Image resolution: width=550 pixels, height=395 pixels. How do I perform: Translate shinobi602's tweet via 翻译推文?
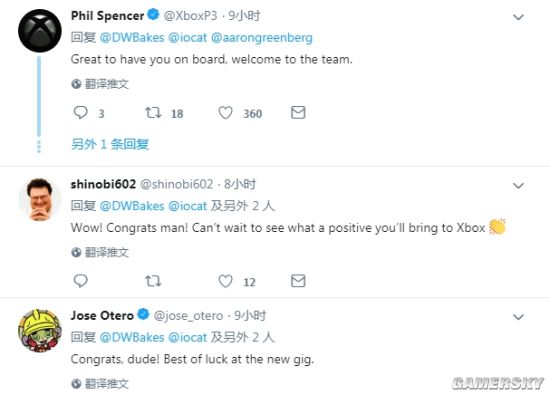(x=100, y=252)
